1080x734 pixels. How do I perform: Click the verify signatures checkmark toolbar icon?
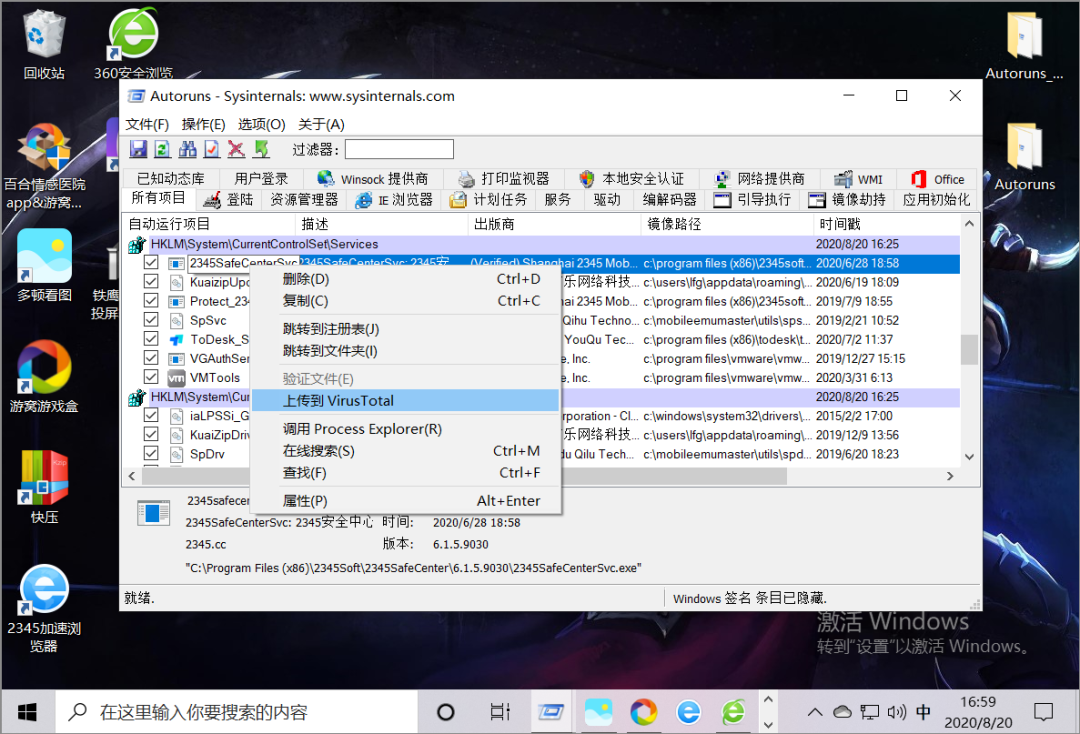coord(209,149)
